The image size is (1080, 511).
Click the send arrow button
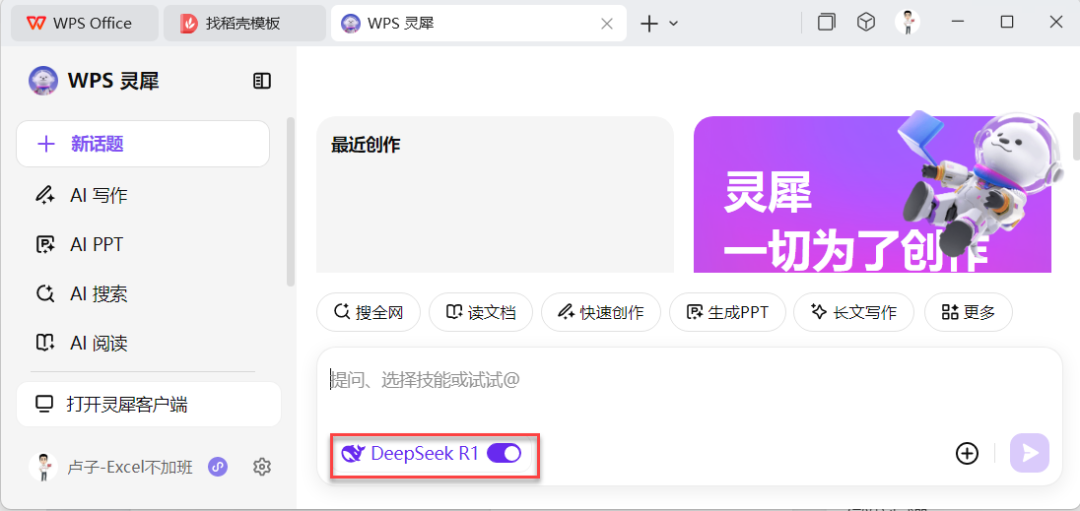1030,453
